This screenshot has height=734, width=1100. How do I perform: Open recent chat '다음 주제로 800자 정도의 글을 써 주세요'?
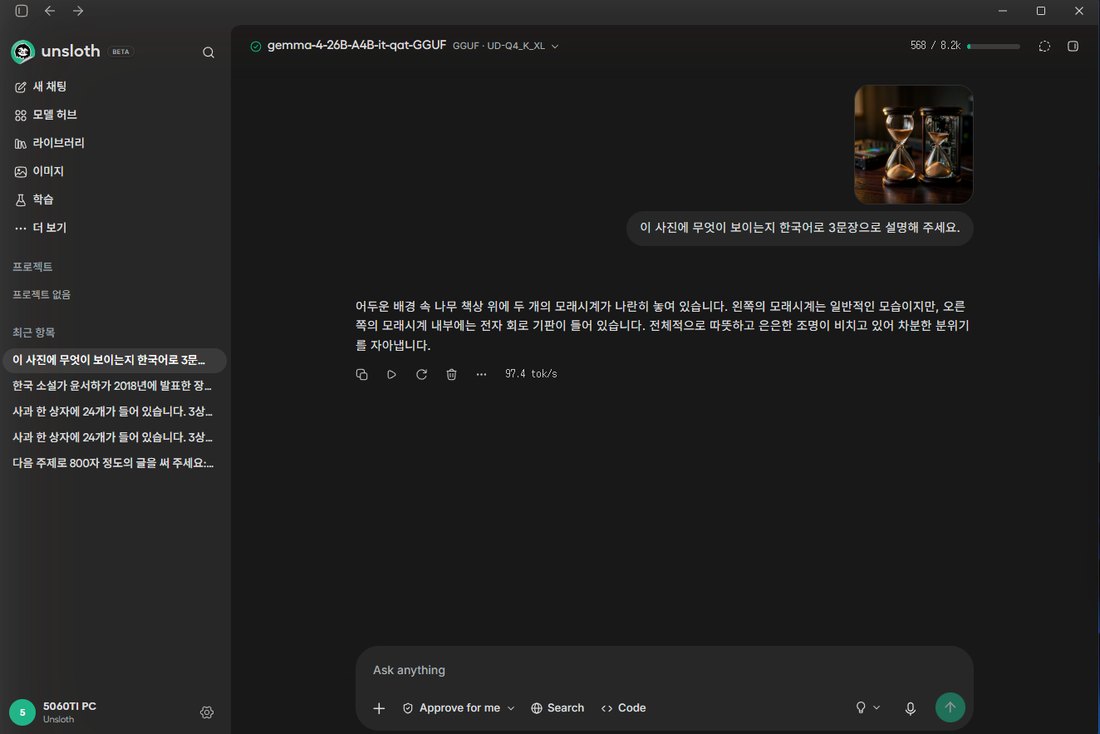click(114, 462)
